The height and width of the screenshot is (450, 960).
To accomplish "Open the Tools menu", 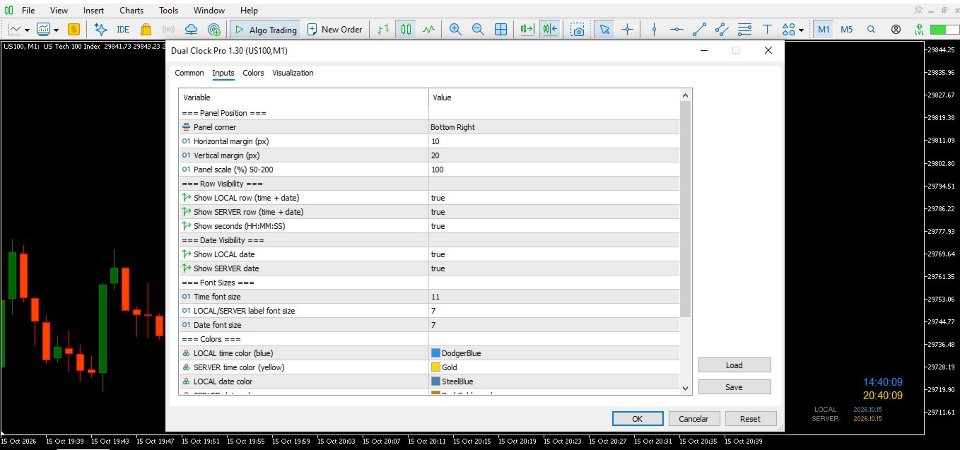I will coord(168,10).
